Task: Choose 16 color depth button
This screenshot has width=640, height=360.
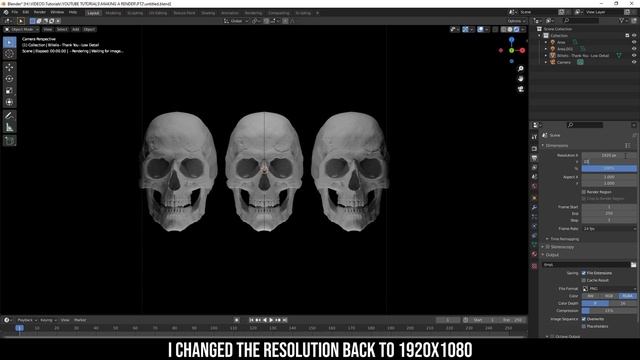Action: pyautogui.click(x=623, y=303)
